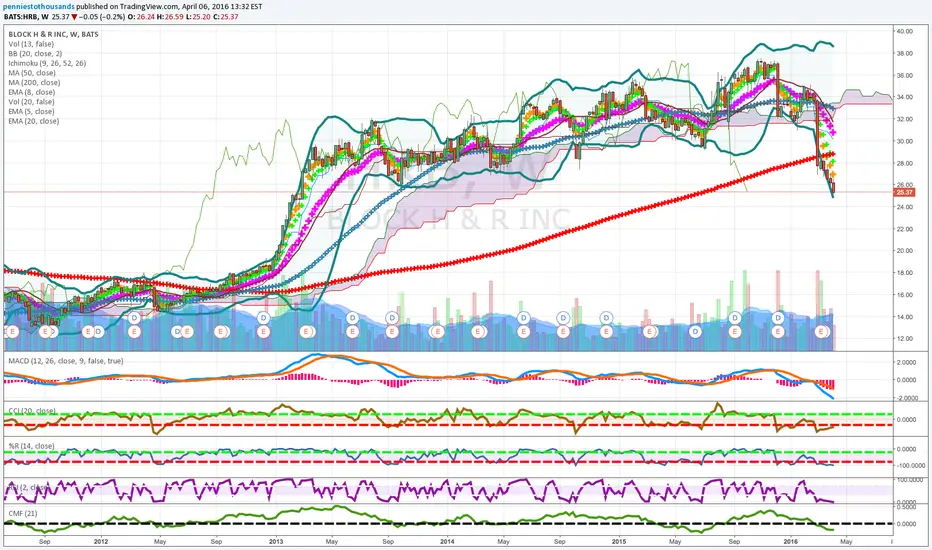Click the 12.00 price axis label
The height and width of the screenshot is (550, 932).
pos(905,339)
